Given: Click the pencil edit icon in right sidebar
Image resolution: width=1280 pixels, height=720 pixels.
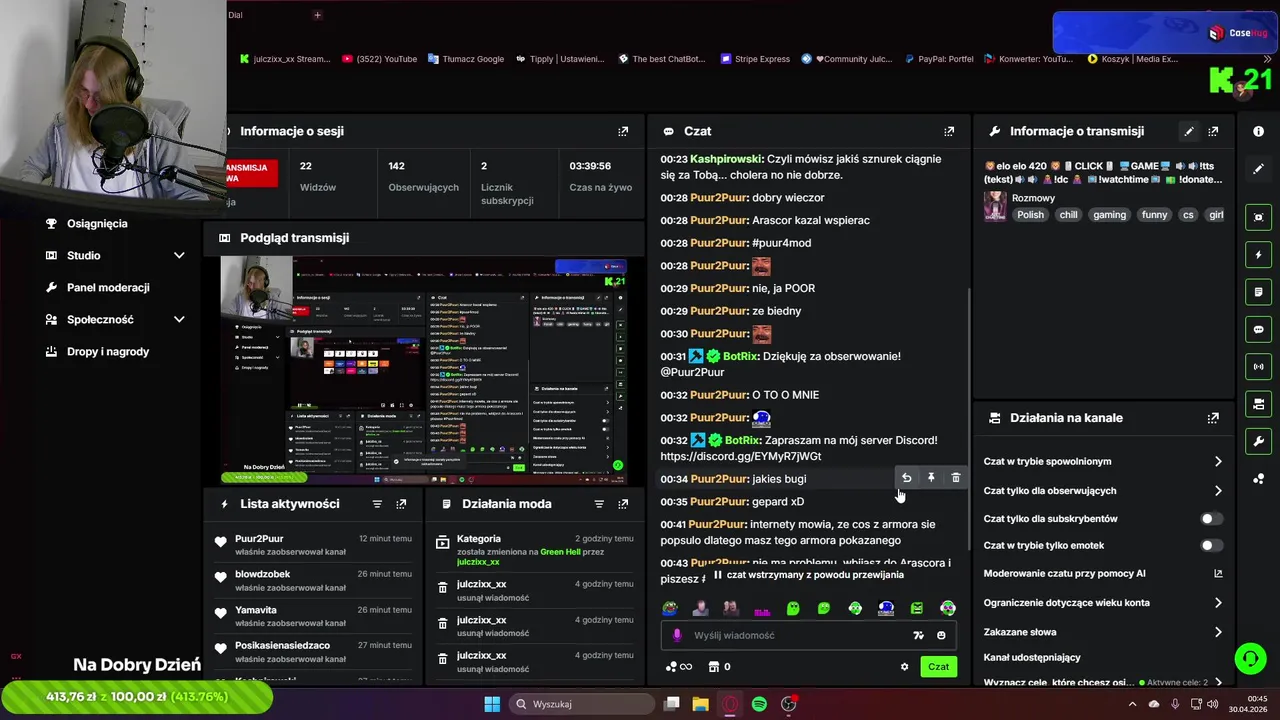Looking at the screenshot, I should [x=1259, y=169].
